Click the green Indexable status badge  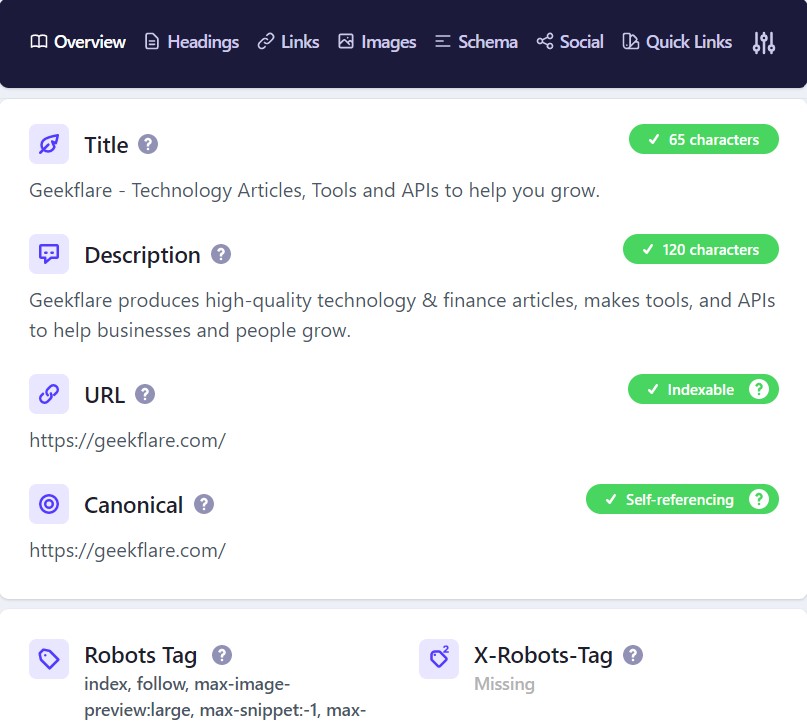(x=690, y=389)
